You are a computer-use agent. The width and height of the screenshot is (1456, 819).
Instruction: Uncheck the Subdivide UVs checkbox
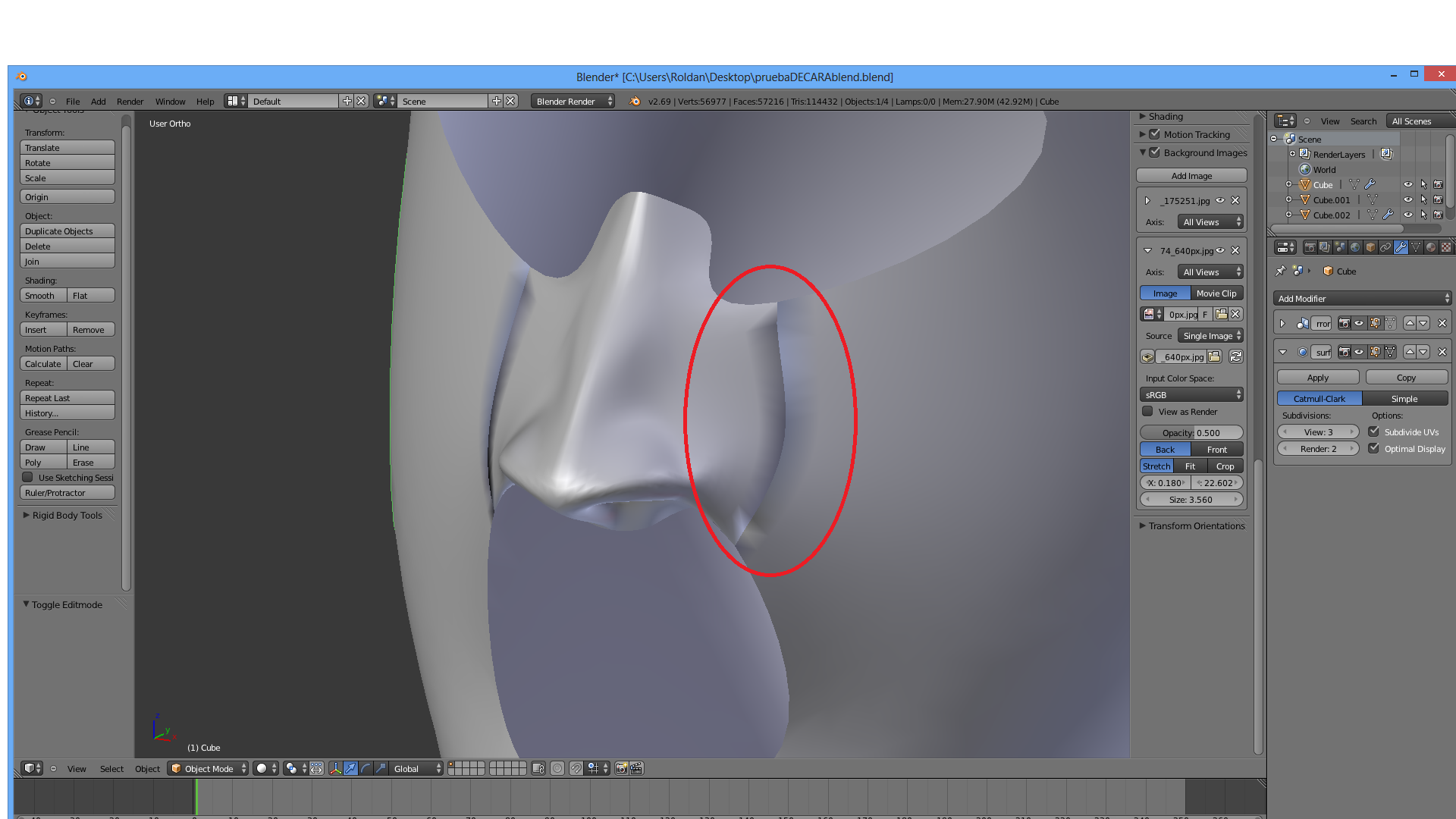tap(1373, 431)
